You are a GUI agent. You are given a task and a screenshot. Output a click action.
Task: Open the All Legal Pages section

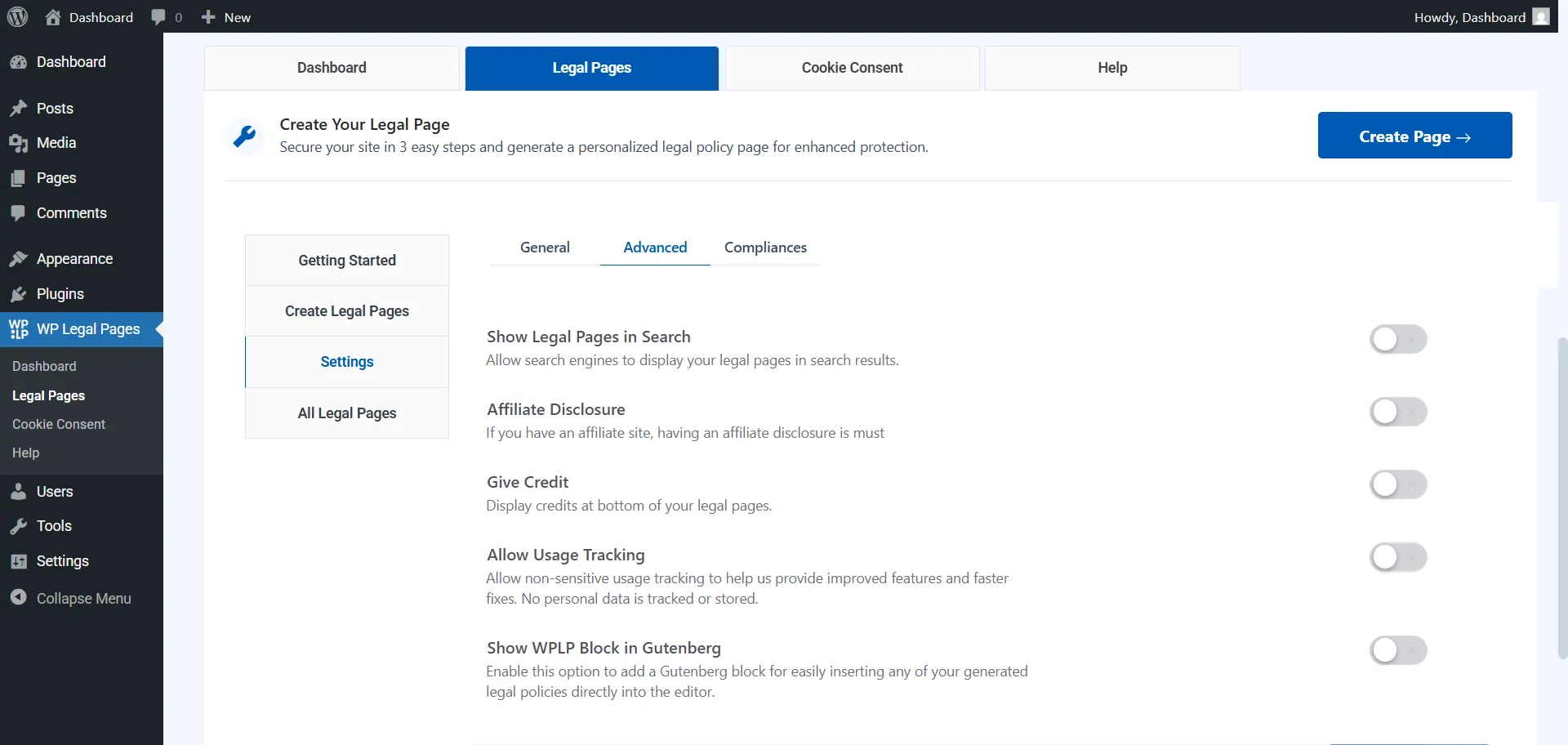(346, 413)
